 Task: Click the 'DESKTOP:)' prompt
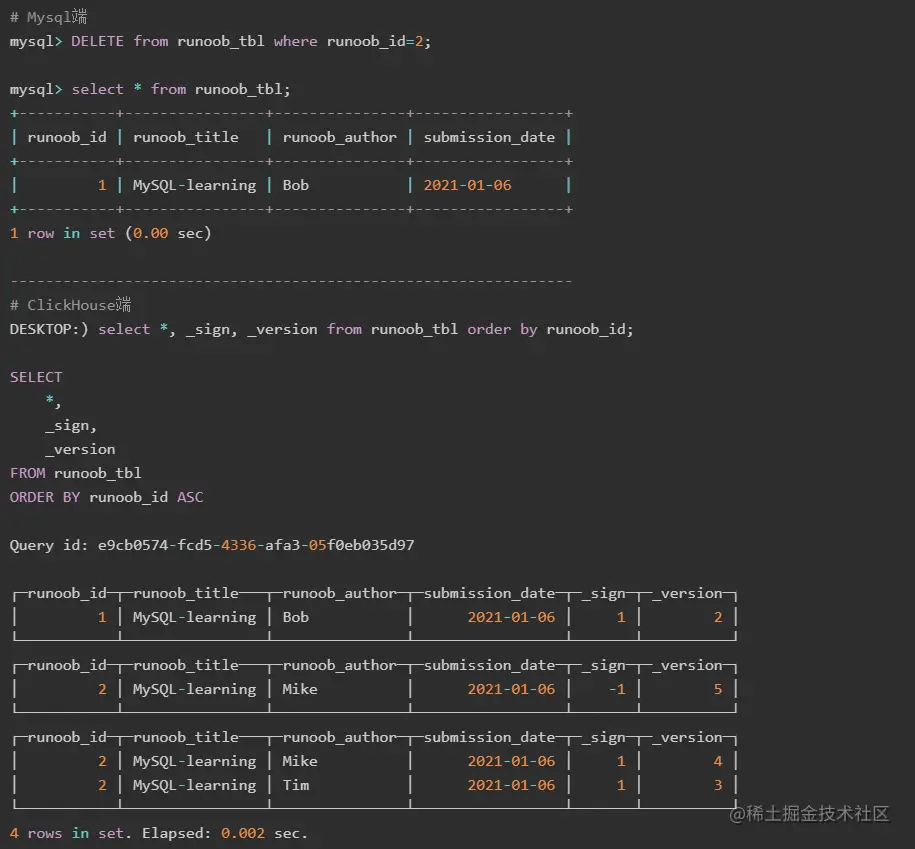point(49,329)
